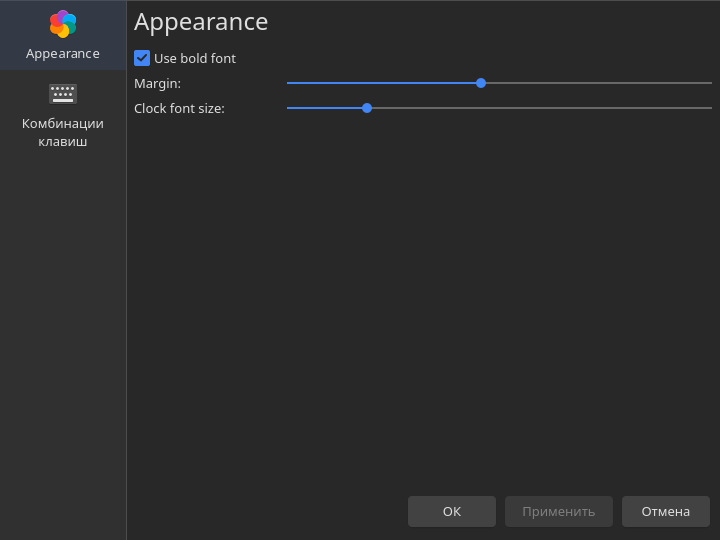Click the Применить button
Screen dimensions: 720x540
559,512
